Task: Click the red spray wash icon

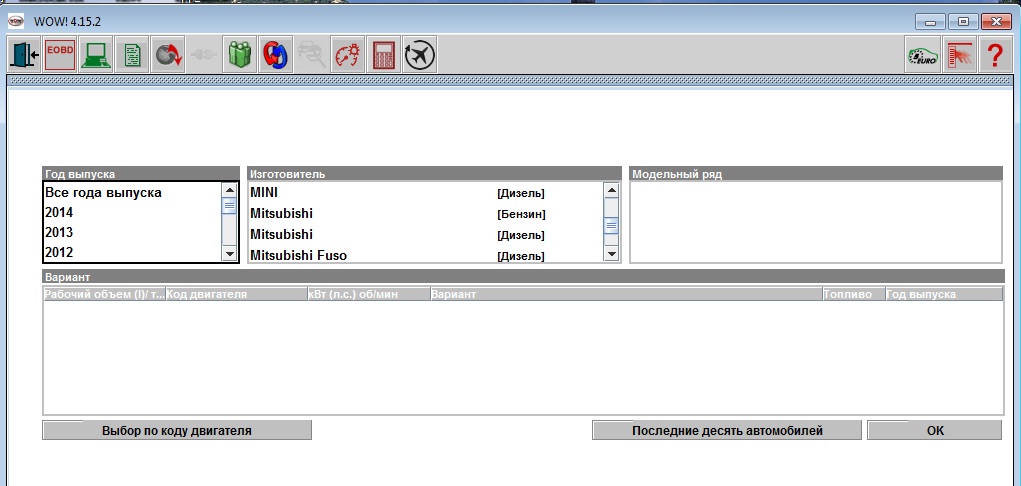Action: click(958, 55)
